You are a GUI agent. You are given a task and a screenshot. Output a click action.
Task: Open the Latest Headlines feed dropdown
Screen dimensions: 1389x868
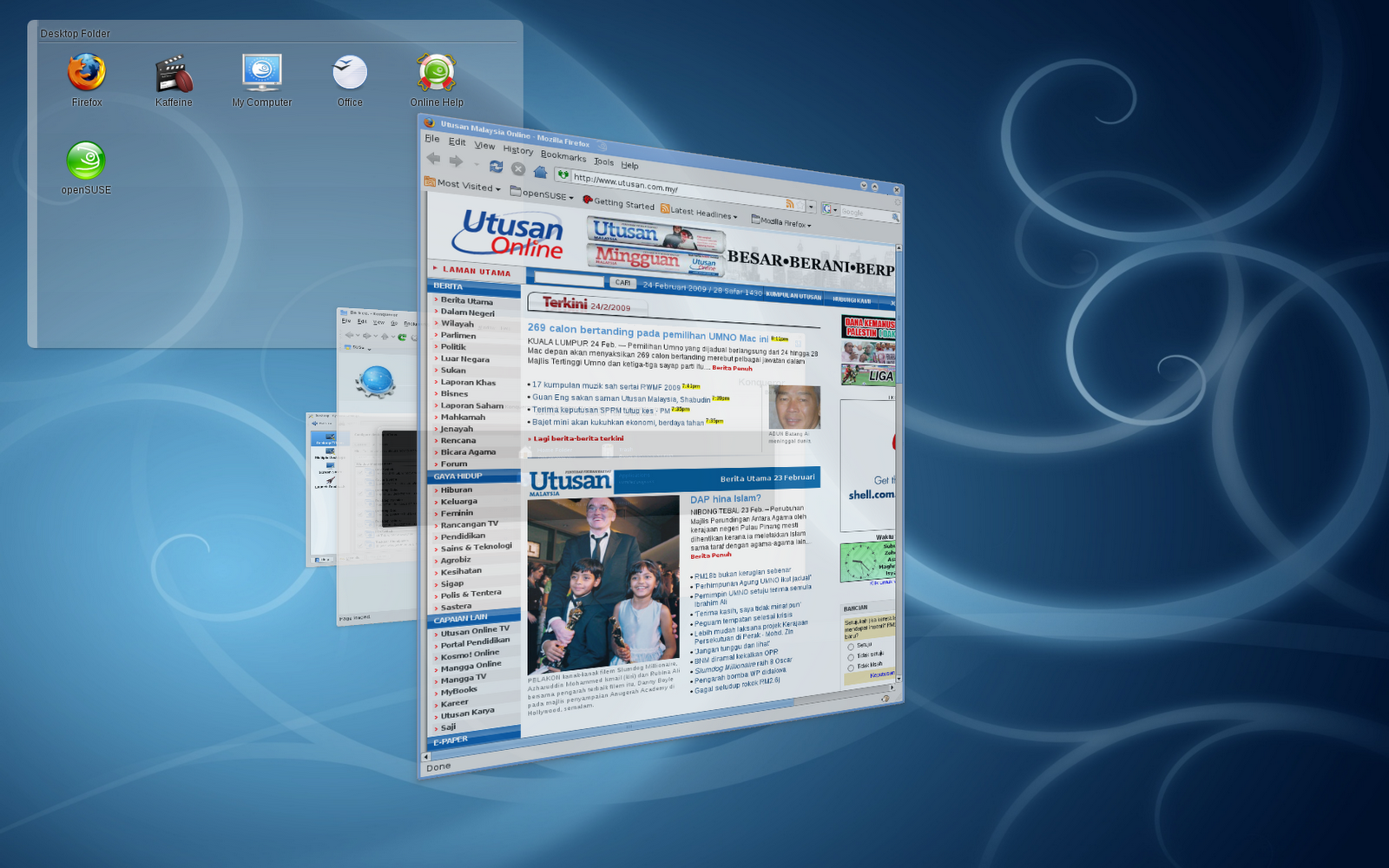[699, 213]
